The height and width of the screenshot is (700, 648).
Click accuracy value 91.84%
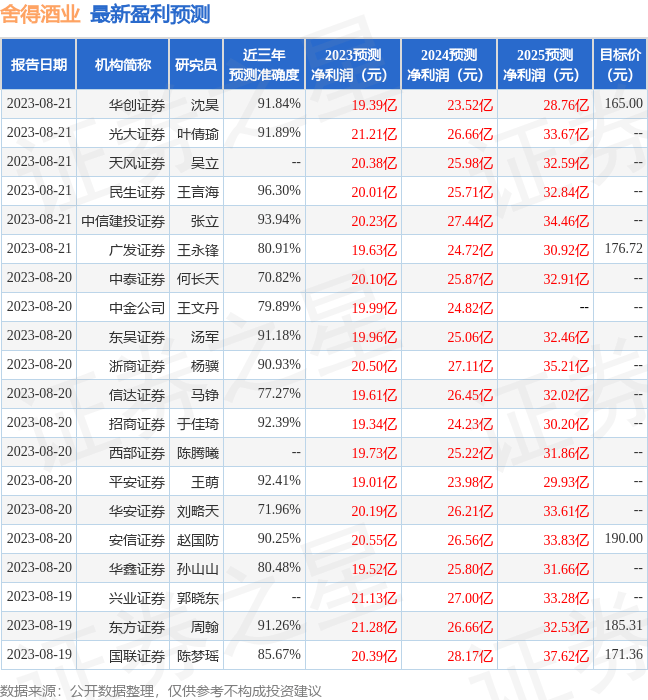pos(279,104)
